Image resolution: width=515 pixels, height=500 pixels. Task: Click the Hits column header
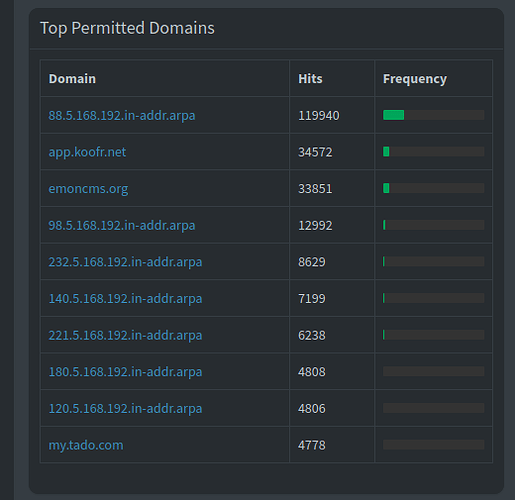310,79
